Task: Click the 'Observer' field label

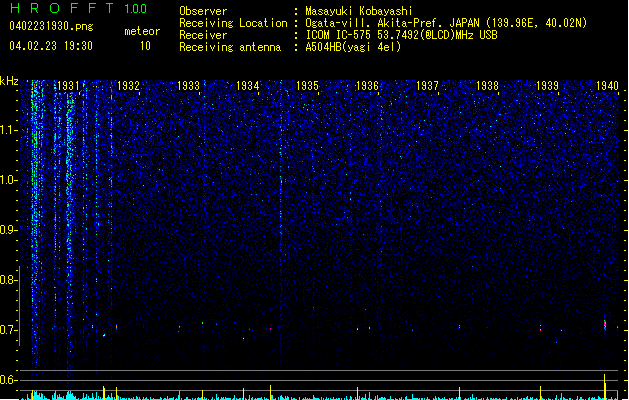Action: (x=203, y=11)
